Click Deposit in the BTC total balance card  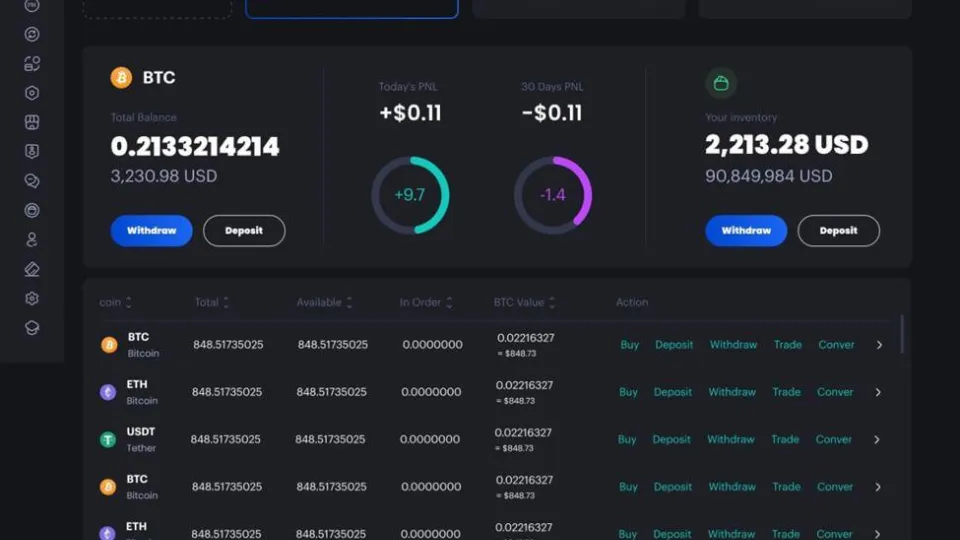244,231
